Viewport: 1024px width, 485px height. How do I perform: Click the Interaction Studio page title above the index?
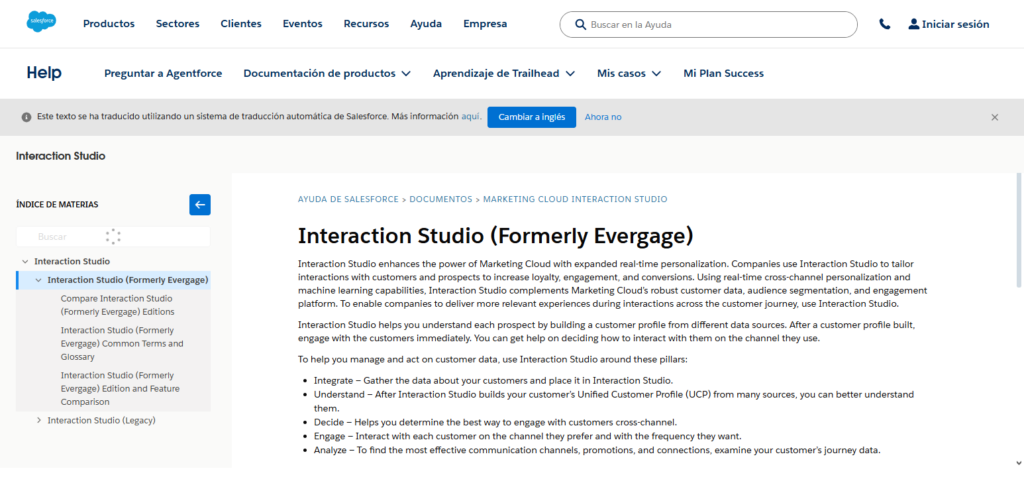61,156
